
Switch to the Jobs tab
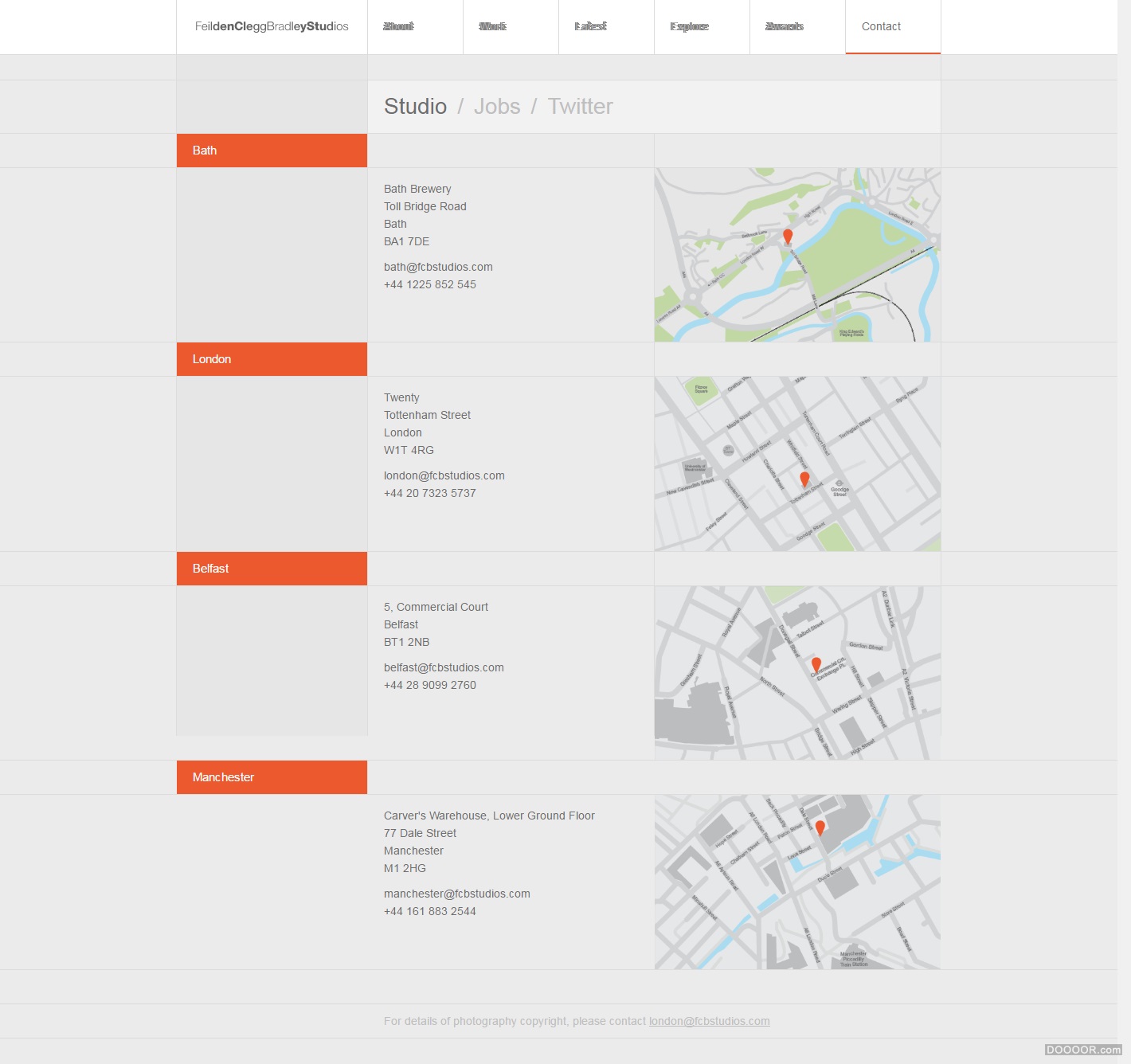click(497, 107)
